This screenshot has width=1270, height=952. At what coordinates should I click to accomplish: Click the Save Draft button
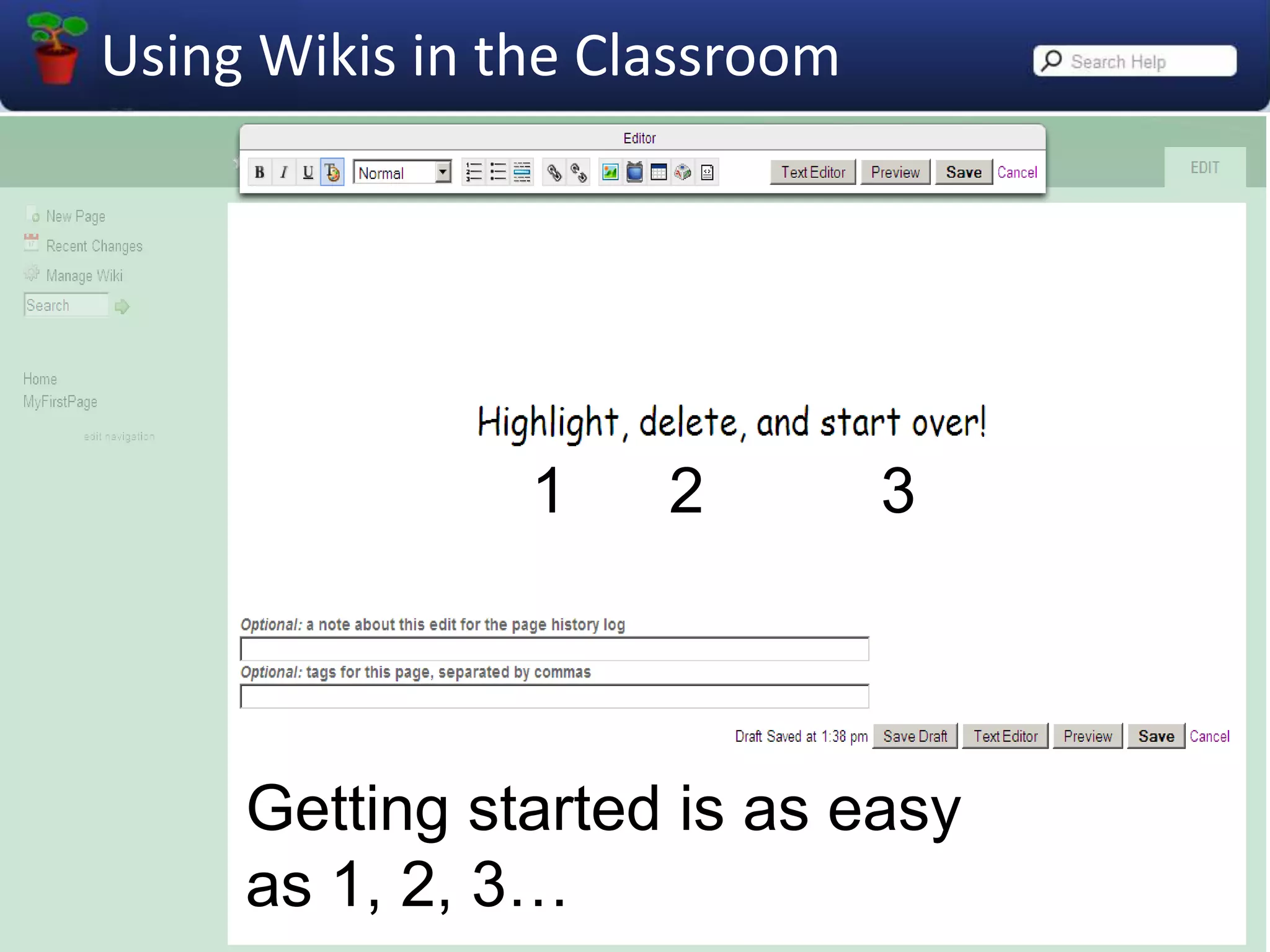coord(915,736)
